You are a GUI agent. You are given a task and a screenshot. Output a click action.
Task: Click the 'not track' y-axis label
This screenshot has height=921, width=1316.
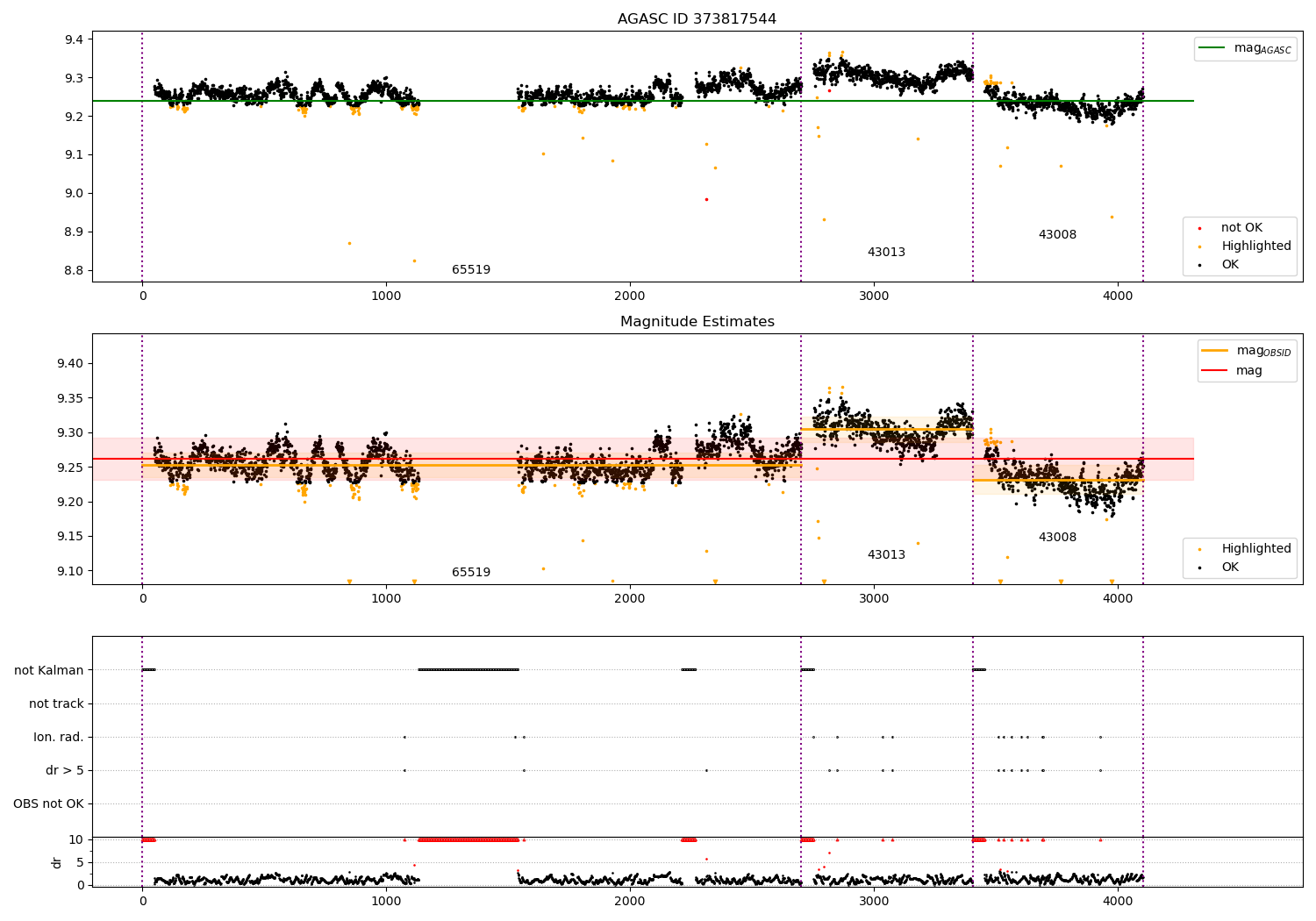(56, 704)
